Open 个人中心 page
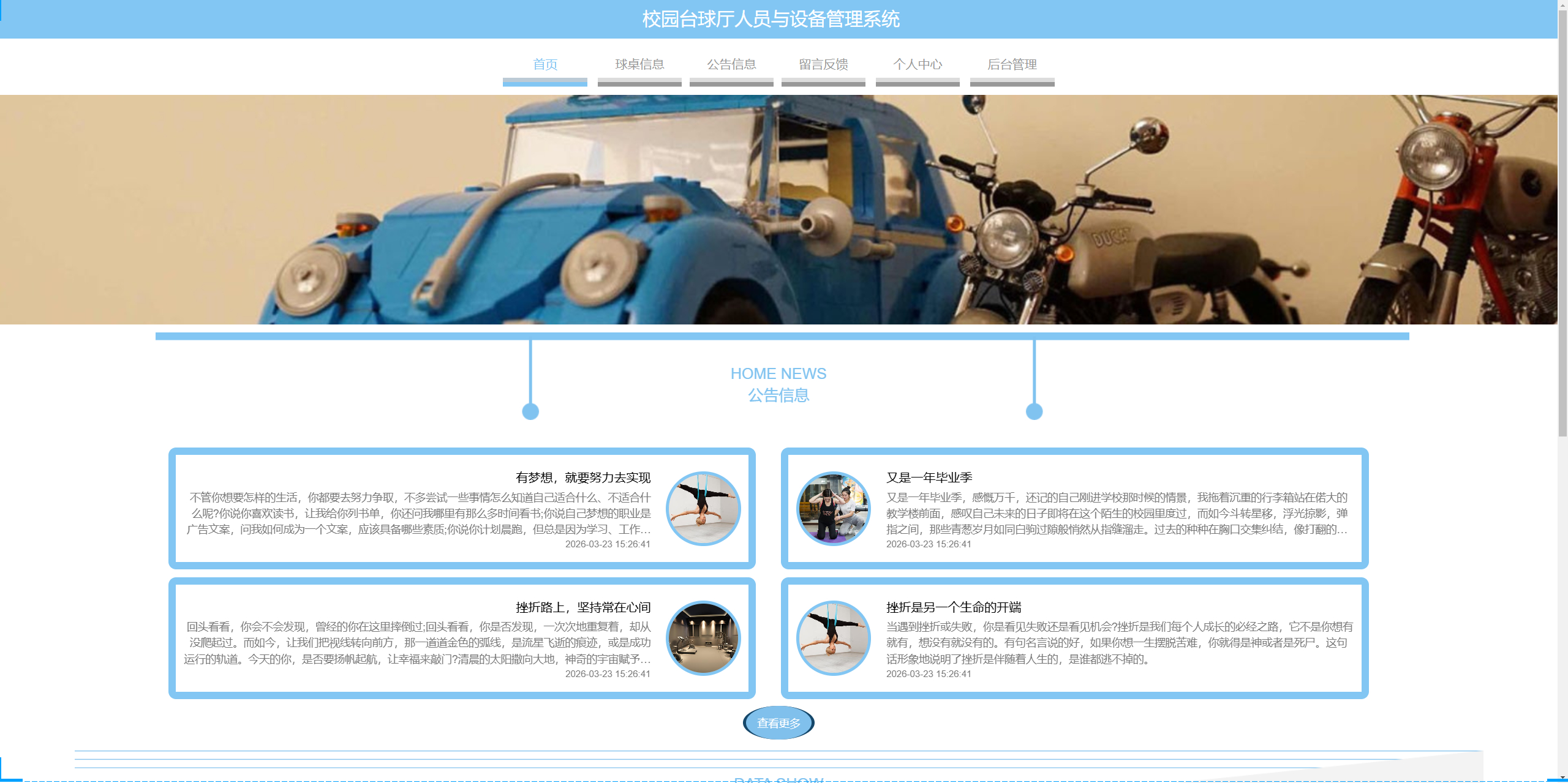The height and width of the screenshot is (783, 1568). [x=917, y=64]
